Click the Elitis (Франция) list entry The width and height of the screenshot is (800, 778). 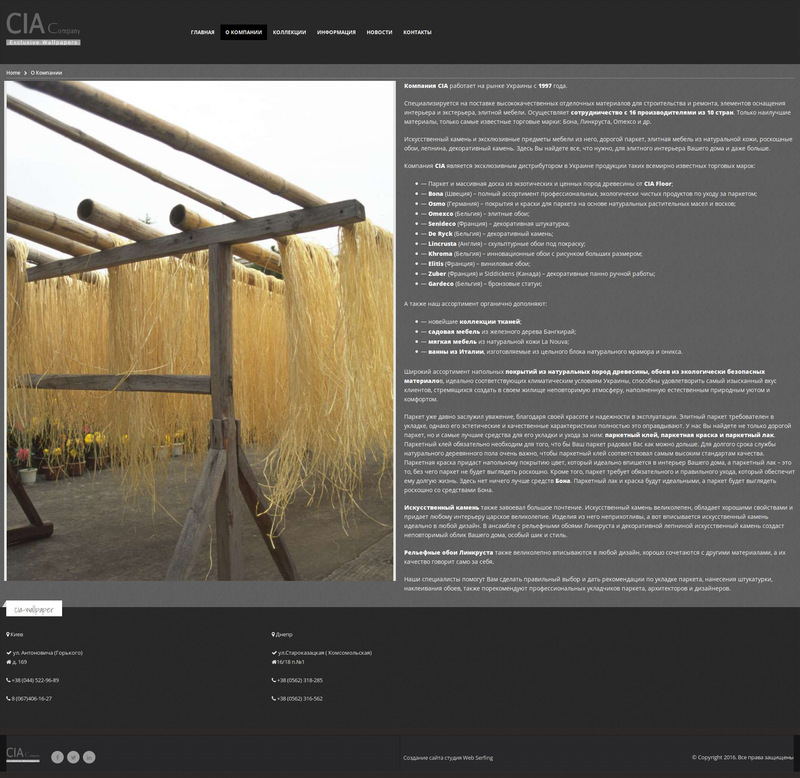pos(476,264)
